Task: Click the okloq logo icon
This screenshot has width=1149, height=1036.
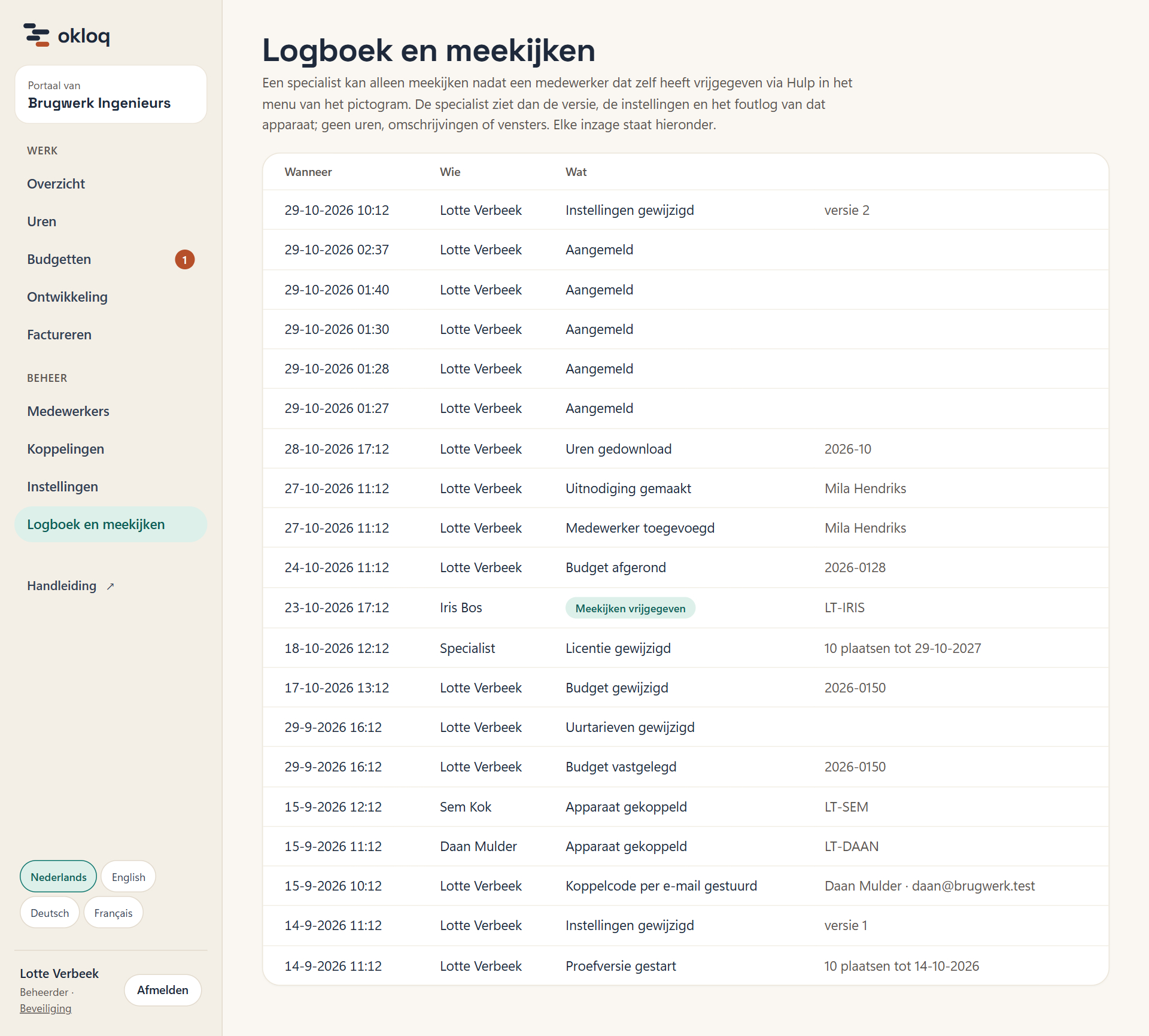Action: point(37,35)
